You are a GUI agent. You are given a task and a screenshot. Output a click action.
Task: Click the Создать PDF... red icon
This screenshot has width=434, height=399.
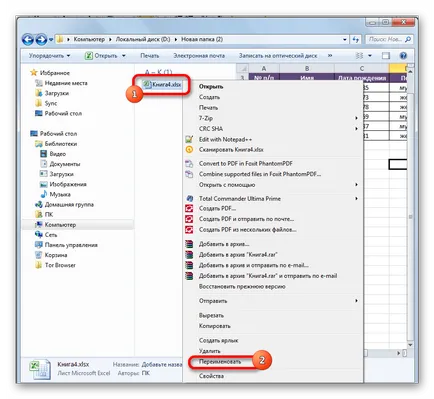pos(189,209)
